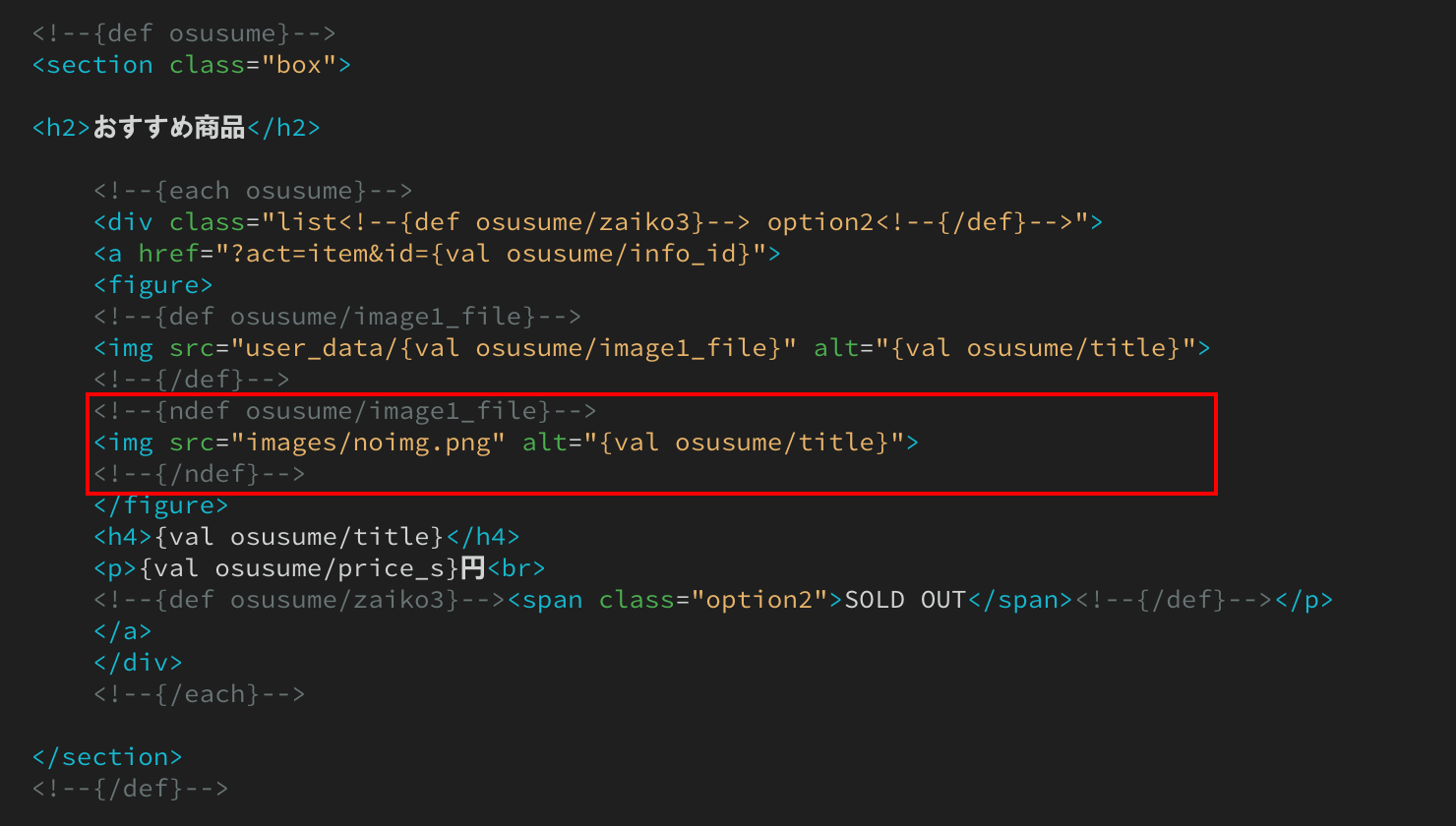The height and width of the screenshot is (826, 1456).
Task: Click the h4 {val osusume/title} line
Action: click(307, 537)
